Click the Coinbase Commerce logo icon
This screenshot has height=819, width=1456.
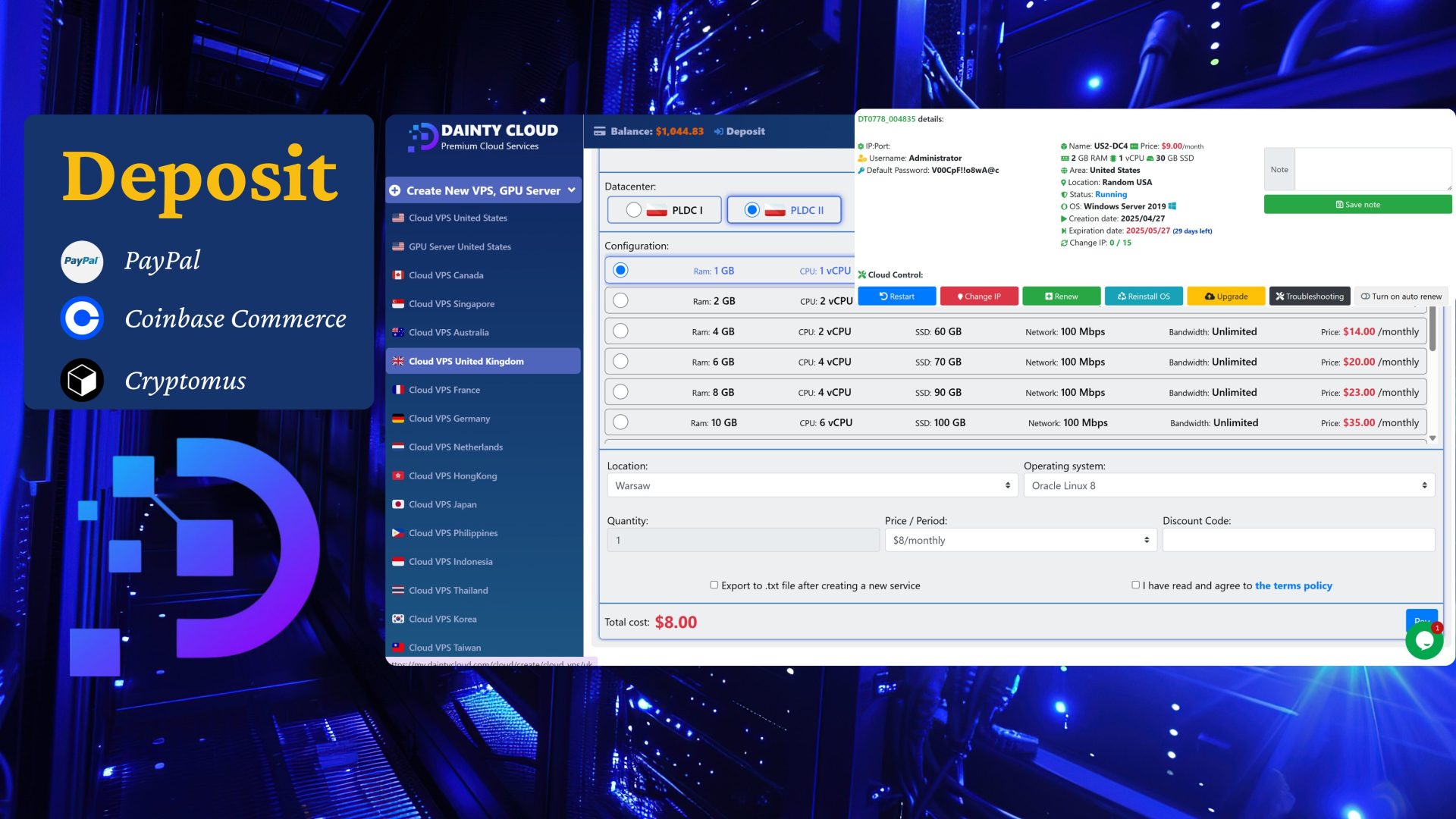tap(82, 318)
